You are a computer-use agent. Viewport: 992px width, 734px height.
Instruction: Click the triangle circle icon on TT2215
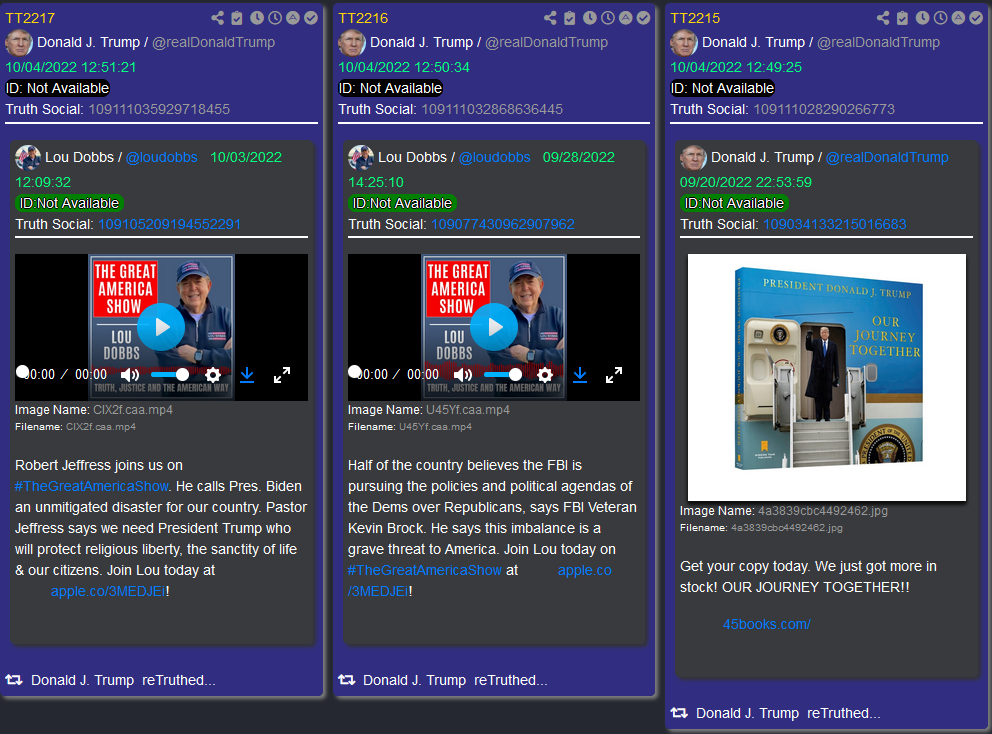(x=958, y=18)
